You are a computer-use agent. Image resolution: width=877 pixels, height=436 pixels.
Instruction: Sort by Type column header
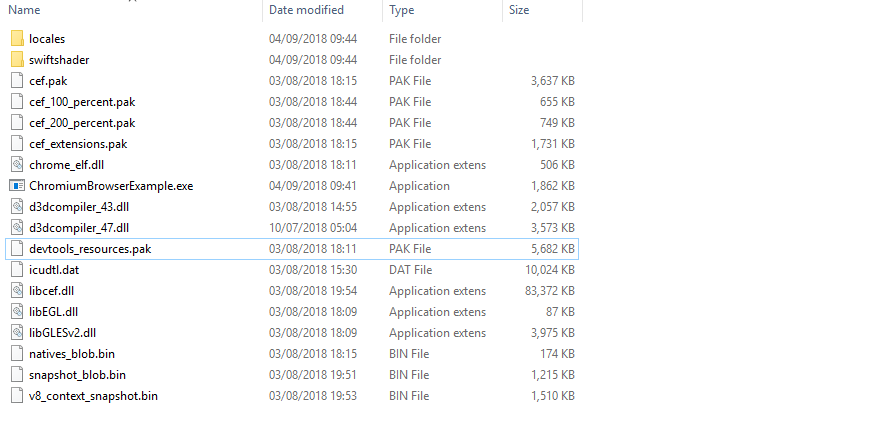402,10
